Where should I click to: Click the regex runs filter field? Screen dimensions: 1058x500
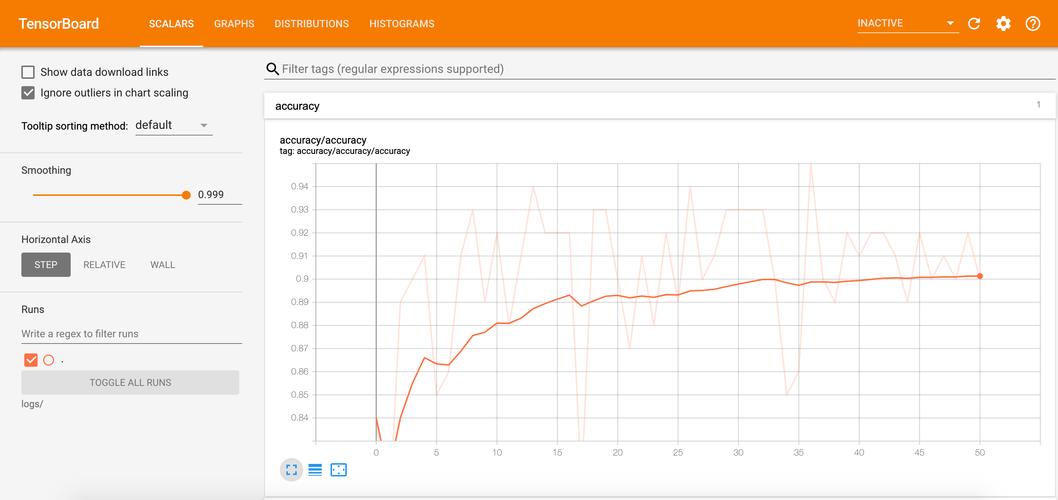(x=132, y=333)
